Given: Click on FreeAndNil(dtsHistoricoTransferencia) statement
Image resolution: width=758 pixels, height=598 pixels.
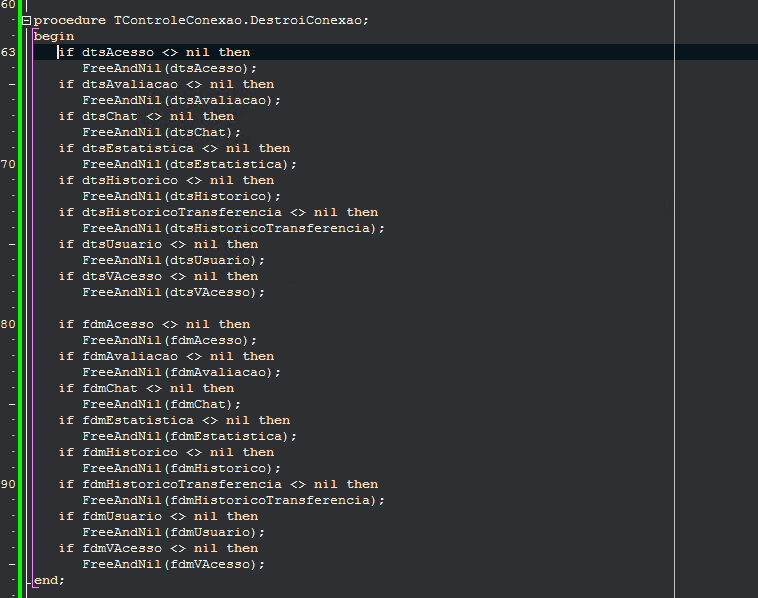Looking at the screenshot, I should click(x=233, y=228).
